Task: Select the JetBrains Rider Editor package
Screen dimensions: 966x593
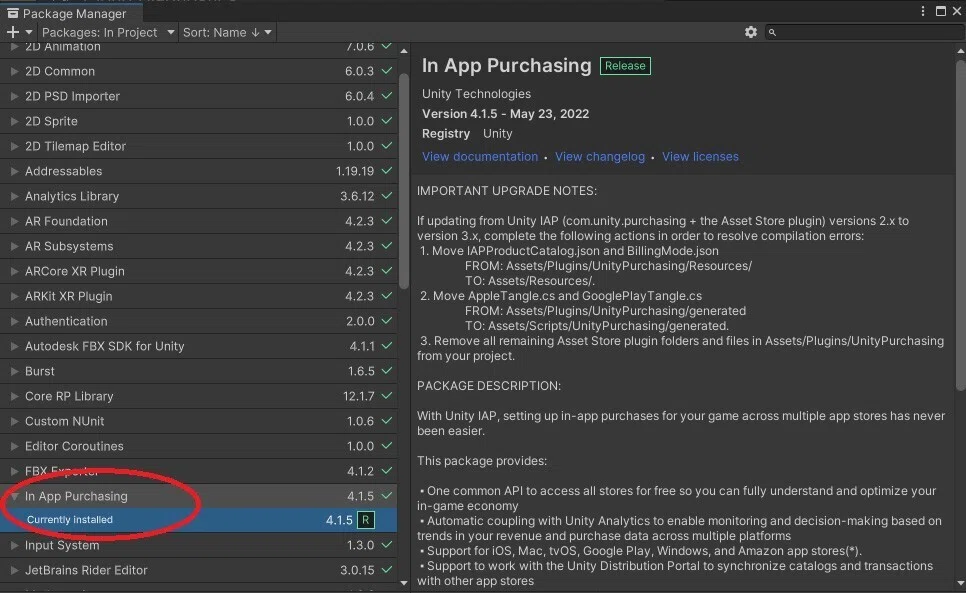Action: pyautogui.click(x=198, y=570)
